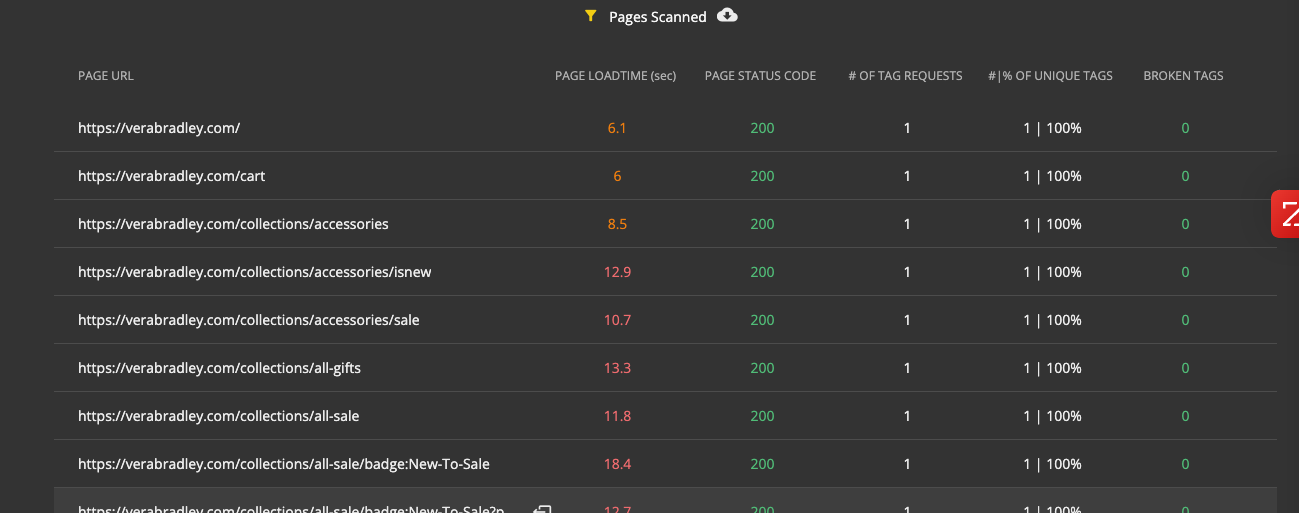Select the collections/all-gifts URL
Screen dimensions: 1299x513
coord(219,368)
